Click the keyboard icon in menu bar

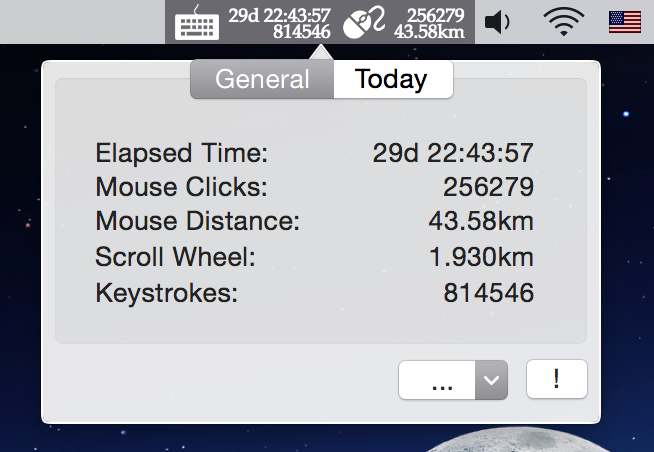[196, 22]
